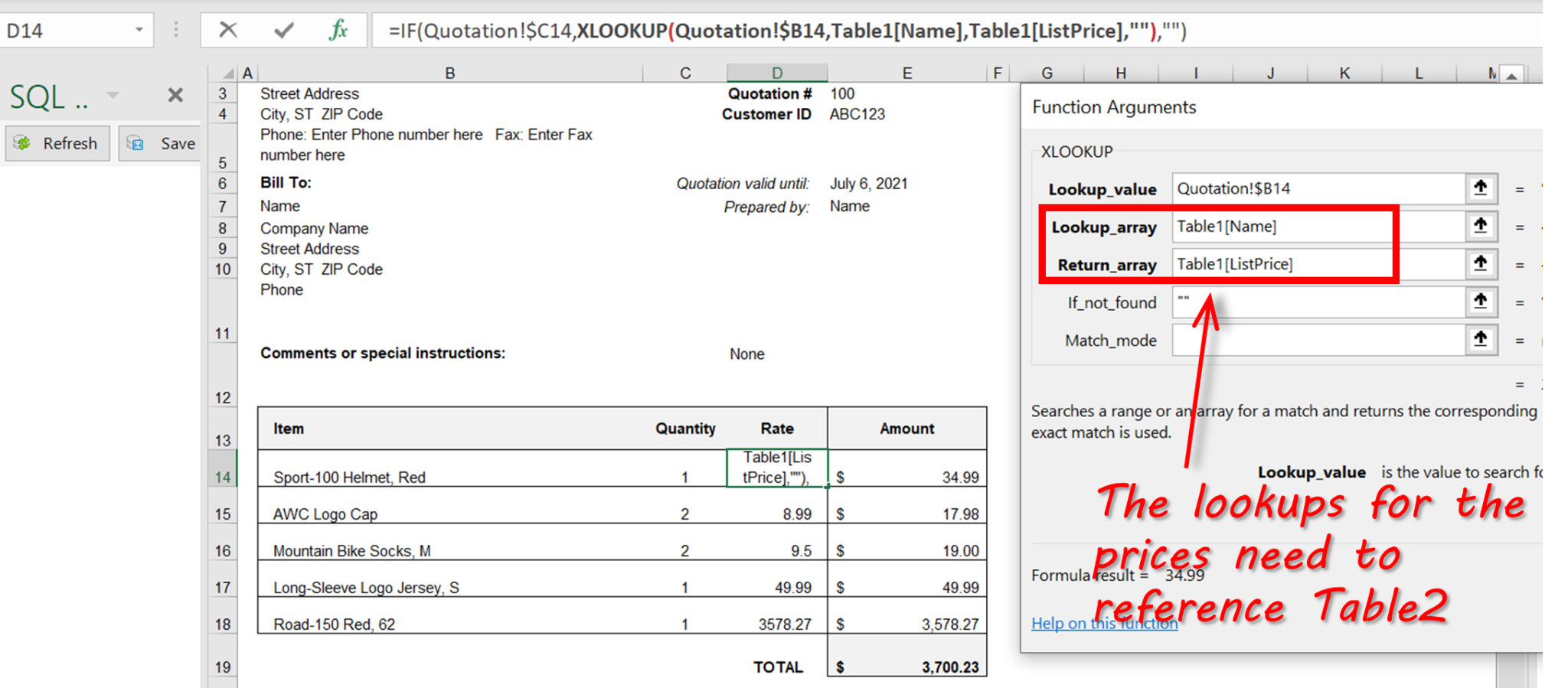Viewport: 1568px width, 688px height.
Task: Open the Name Box dropdown arrow
Action: coord(139,31)
